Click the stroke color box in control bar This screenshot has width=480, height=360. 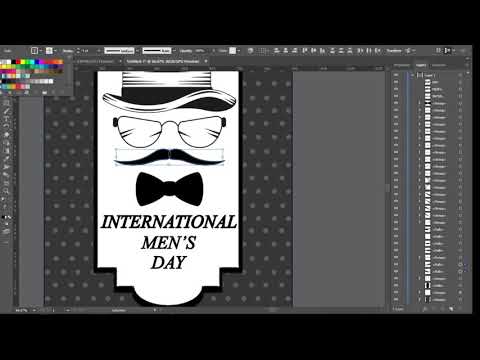point(49,51)
